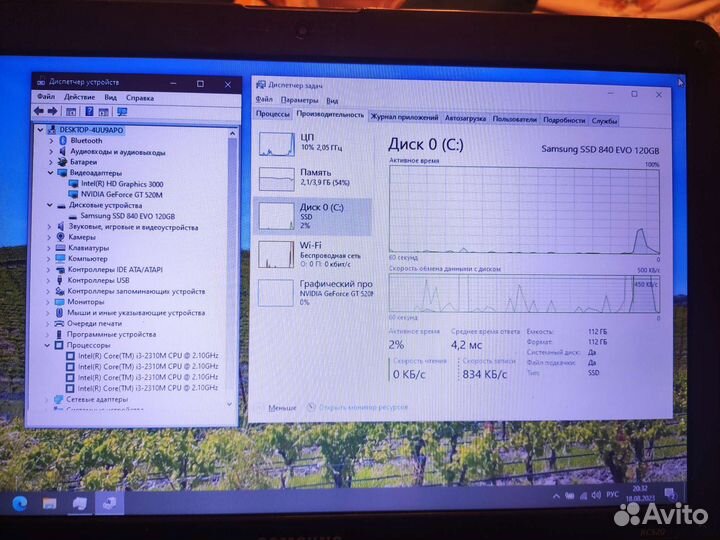The width and height of the screenshot is (720, 540).
Task: Select Wi-Fi performance item
Action: (313, 254)
